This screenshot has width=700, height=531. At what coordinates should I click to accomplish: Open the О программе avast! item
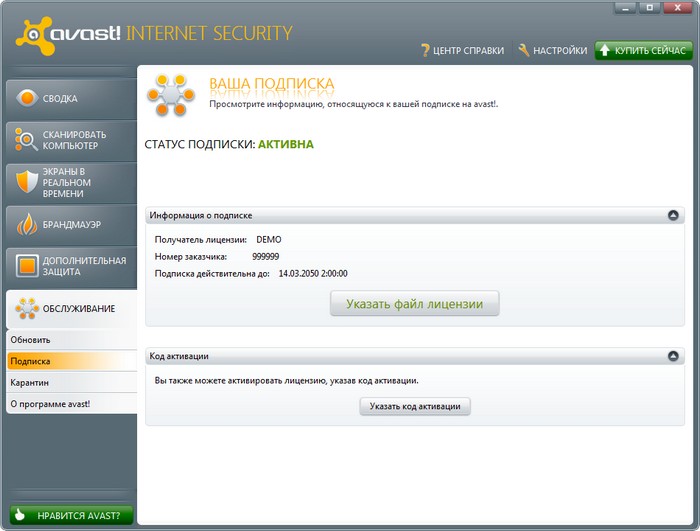pos(71,404)
